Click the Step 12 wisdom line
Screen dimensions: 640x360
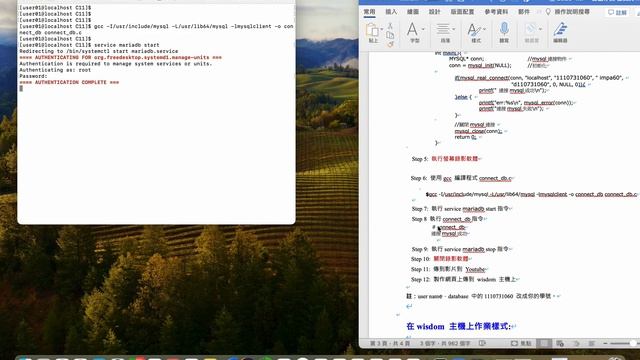pos(465,280)
